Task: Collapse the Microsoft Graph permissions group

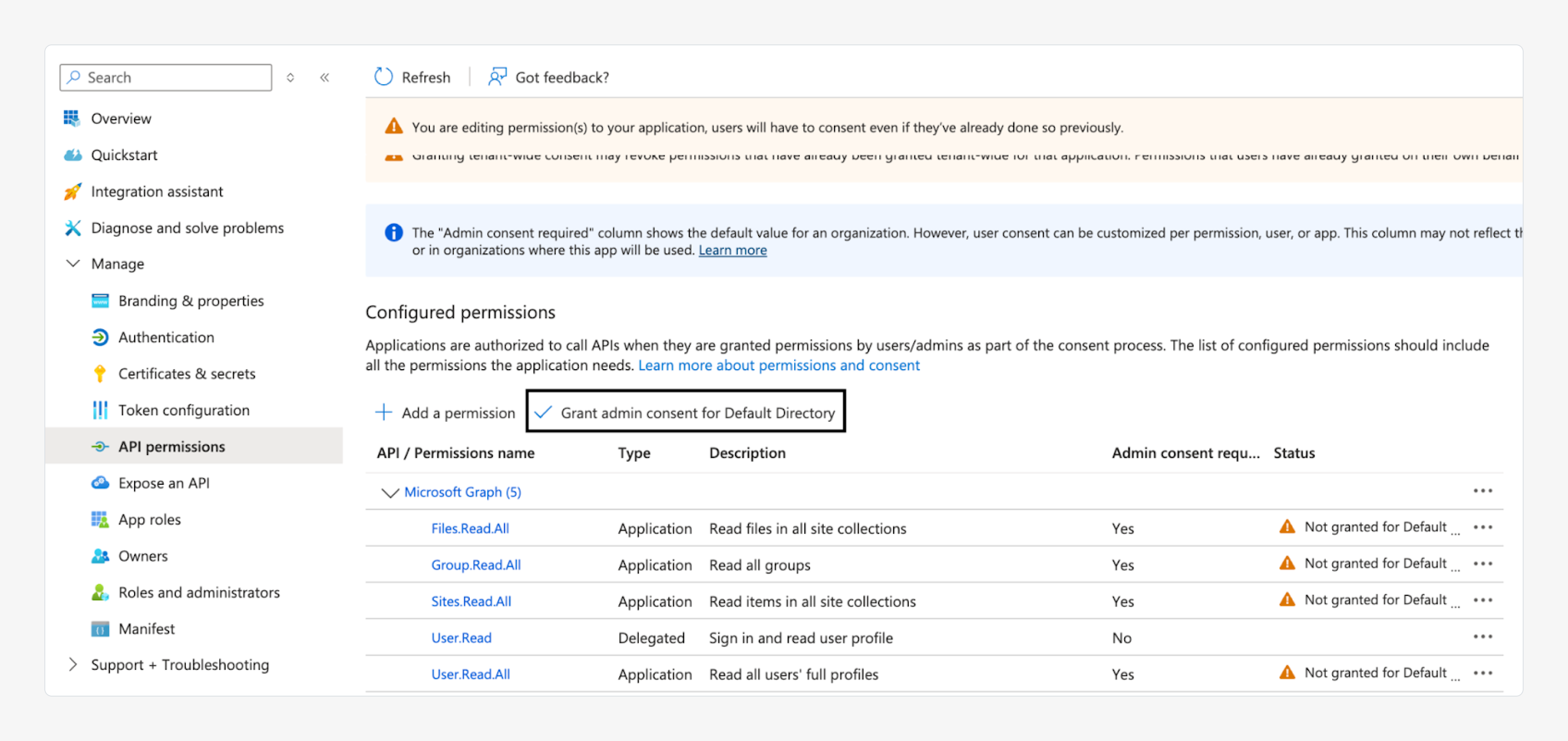Action: pos(390,492)
